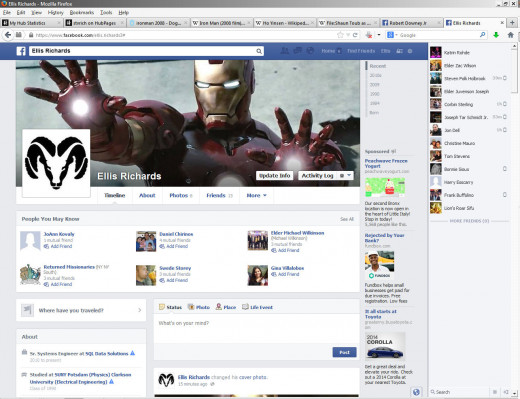Open the Bookmarks menu

pos(82,13)
